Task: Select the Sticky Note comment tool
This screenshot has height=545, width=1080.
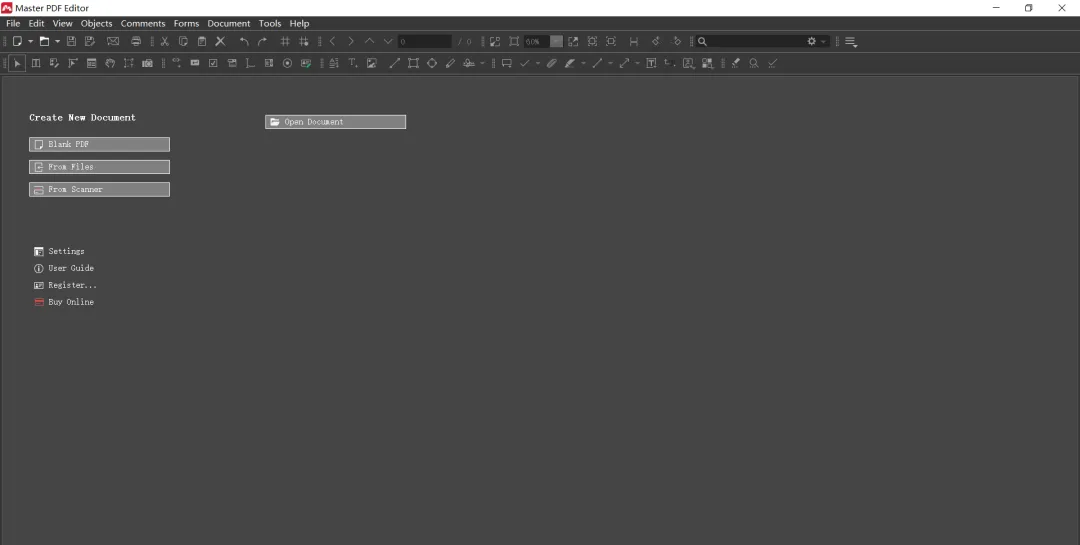Action: tap(507, 63)
